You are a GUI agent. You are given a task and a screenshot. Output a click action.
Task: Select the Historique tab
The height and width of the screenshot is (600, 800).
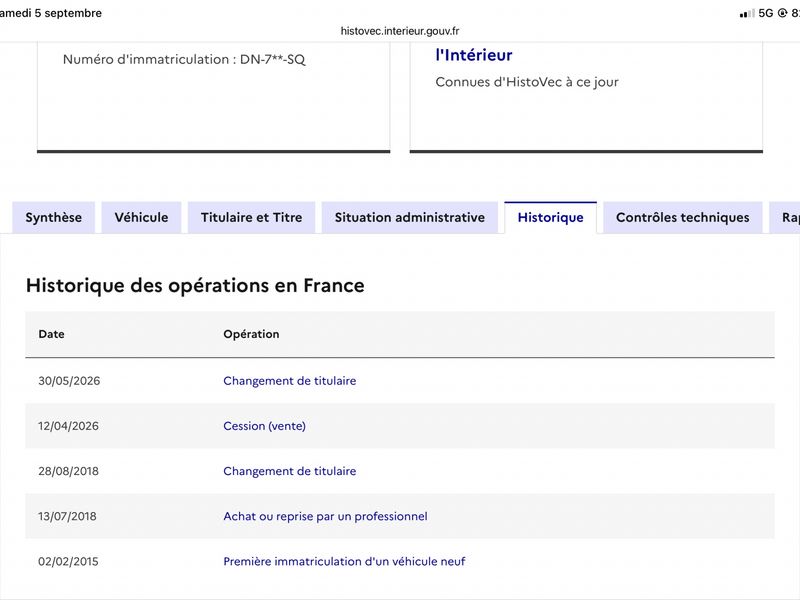551,217
